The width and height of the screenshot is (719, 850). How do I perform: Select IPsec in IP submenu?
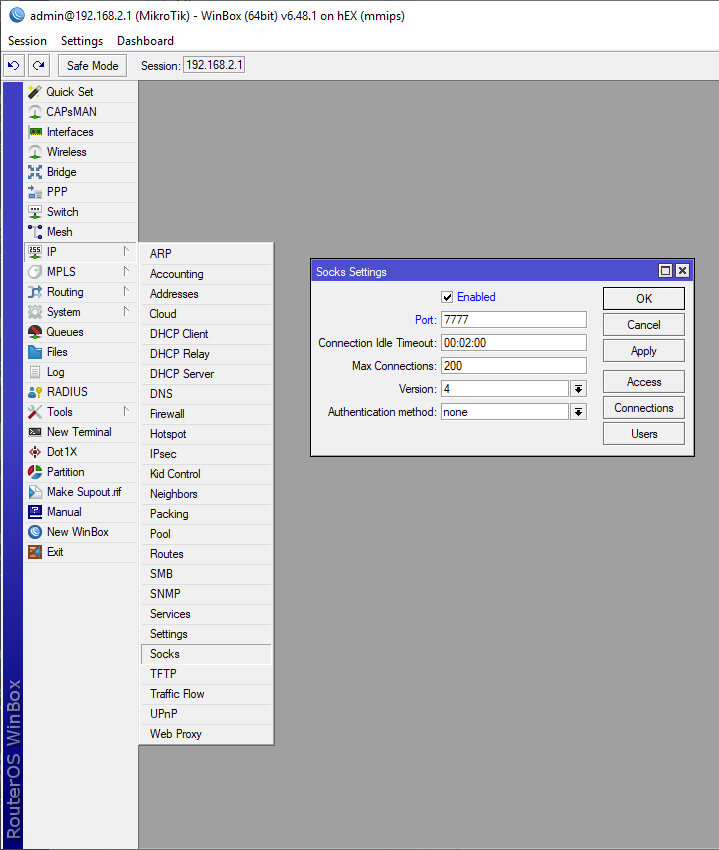206,454
